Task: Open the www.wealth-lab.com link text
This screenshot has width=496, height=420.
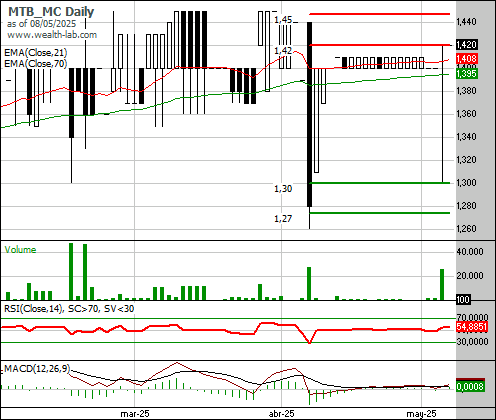Action: point(52,35)
